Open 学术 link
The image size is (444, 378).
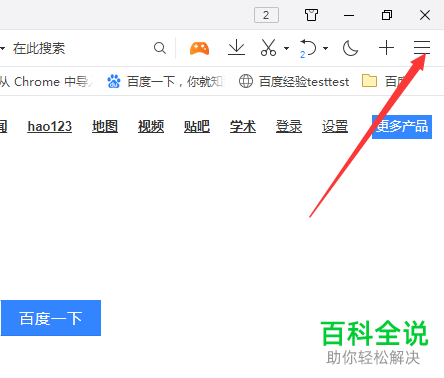click(x=243, y=127)
